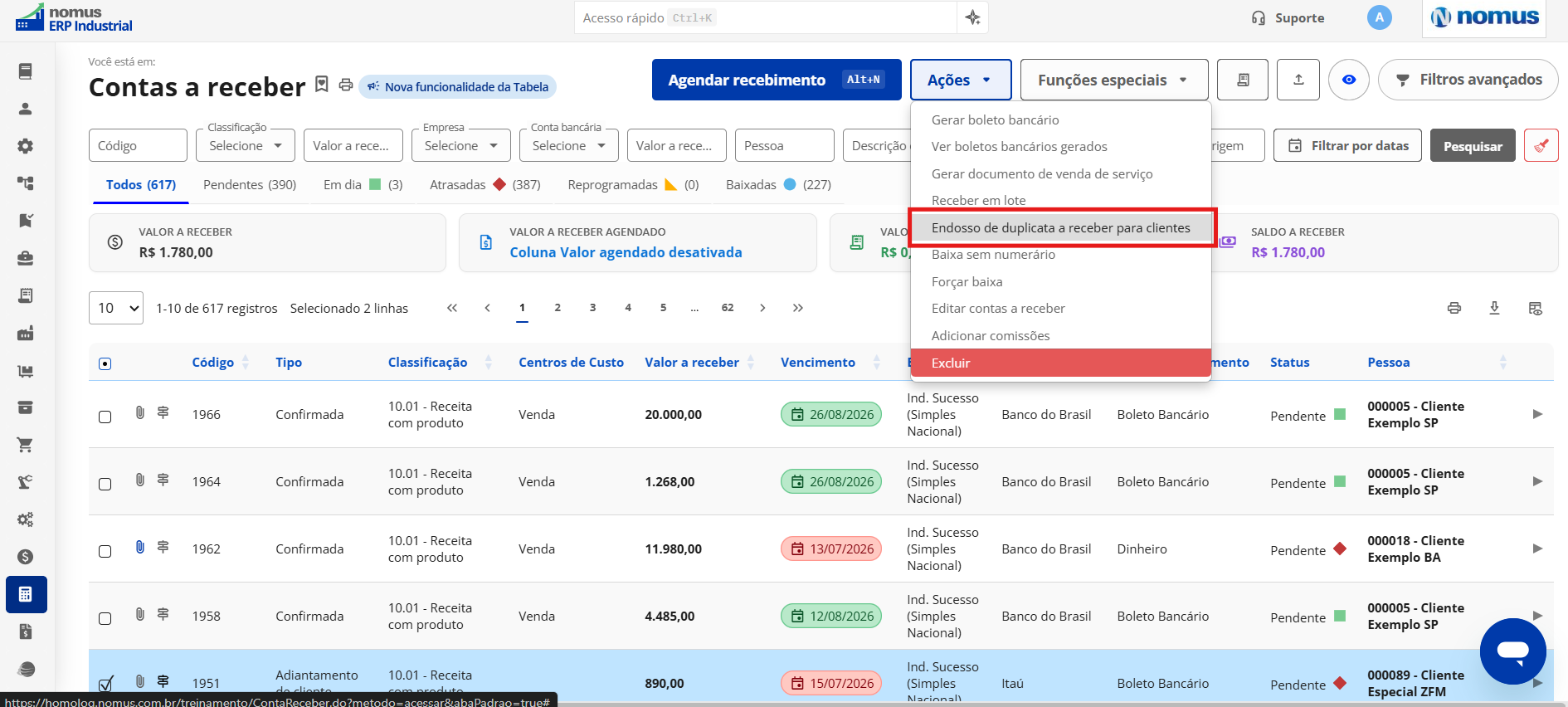The width and height of the screenshot is (1568, 707).
Task: Open attachment paperclip icon for record 1962
Action: point(140,547)
